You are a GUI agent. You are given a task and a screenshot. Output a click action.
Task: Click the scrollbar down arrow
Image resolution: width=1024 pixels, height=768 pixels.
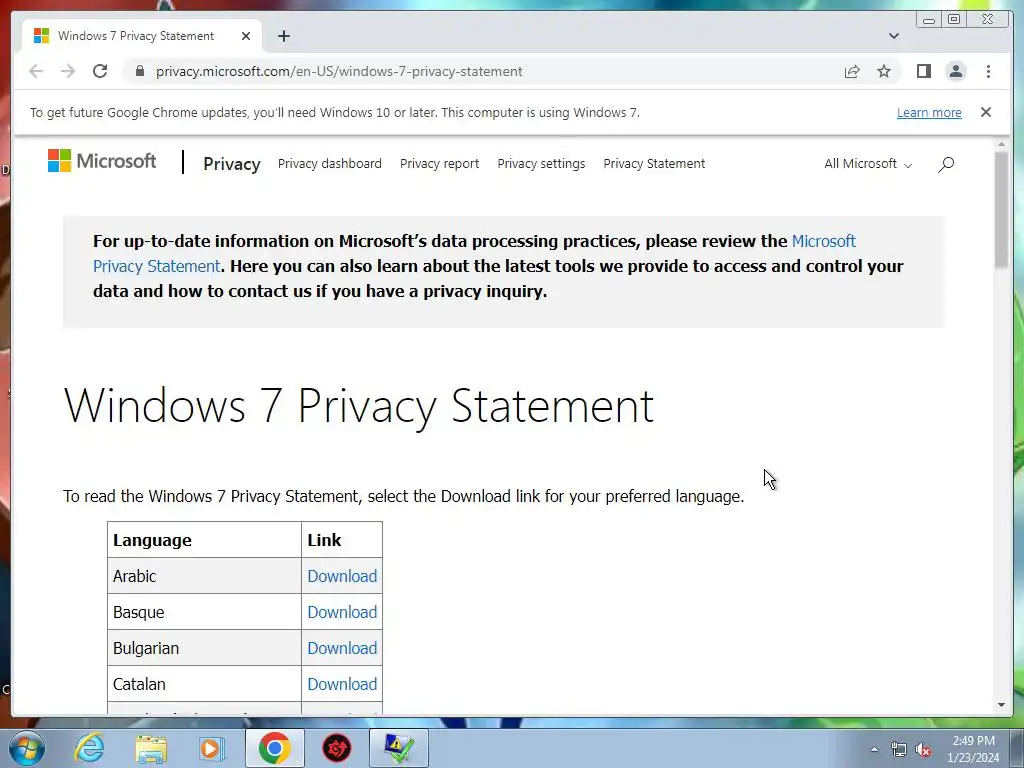[x=1002, y=705]
